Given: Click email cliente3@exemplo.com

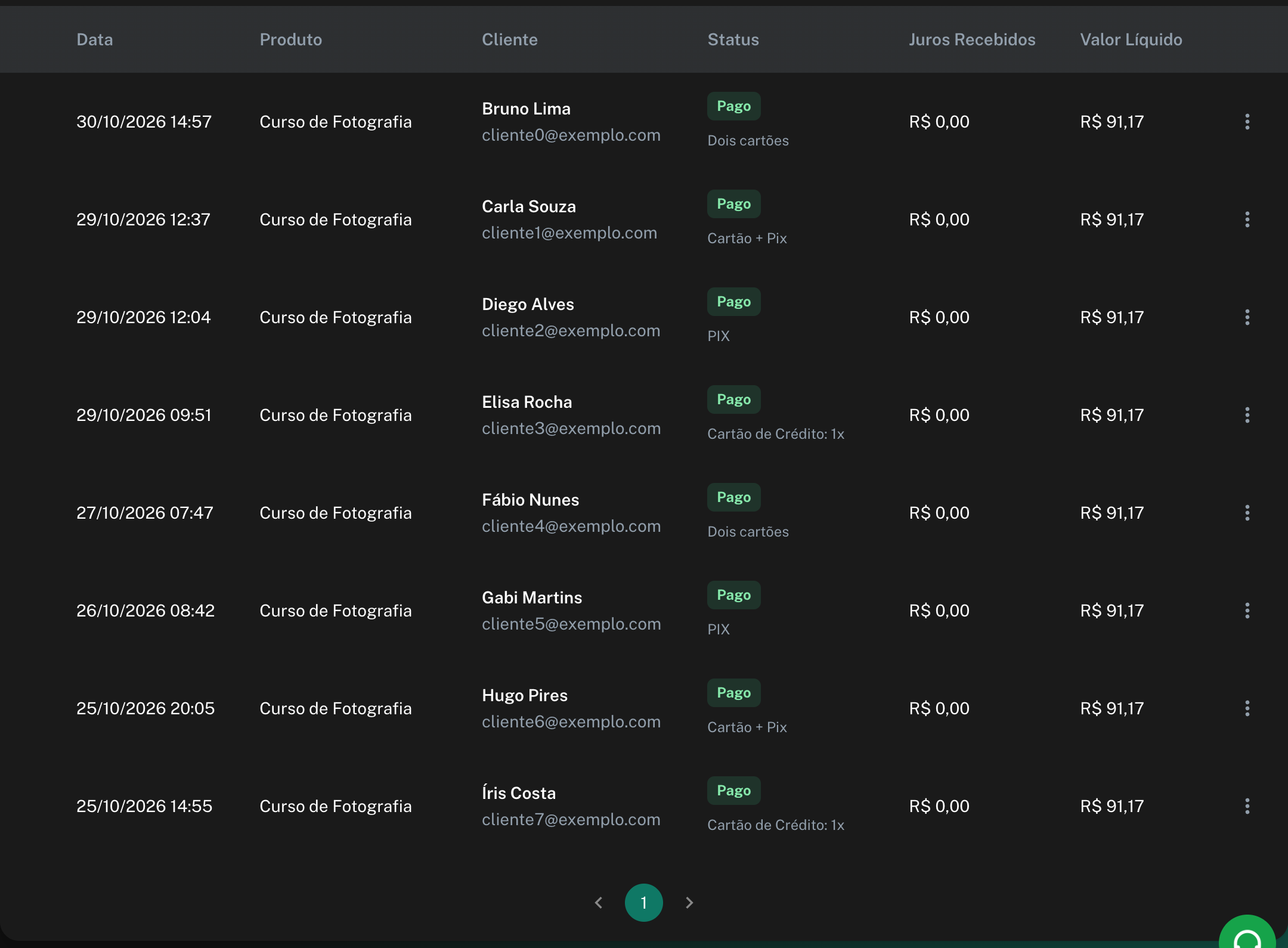Looking at the screenshot, I should [571, 429].
